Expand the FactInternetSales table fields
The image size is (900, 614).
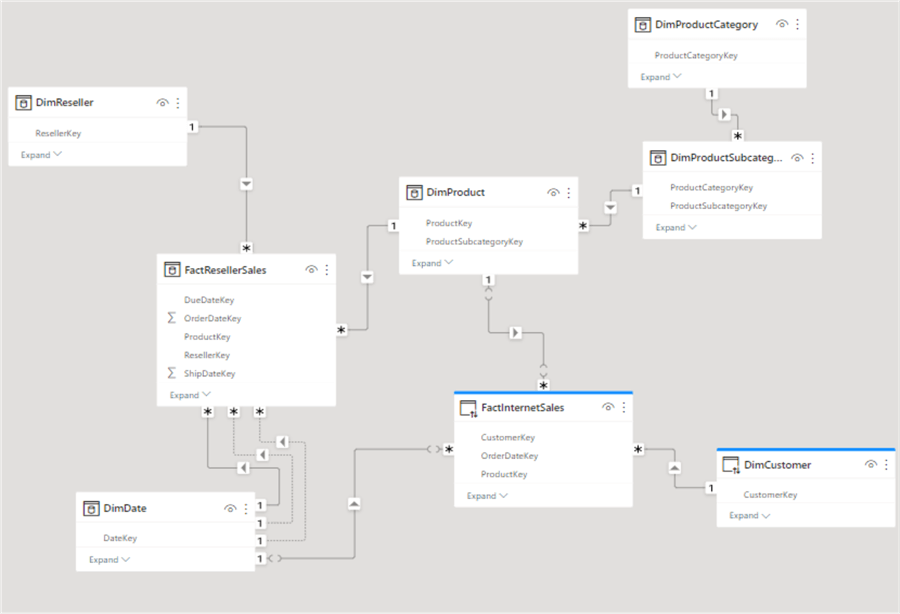487,496
